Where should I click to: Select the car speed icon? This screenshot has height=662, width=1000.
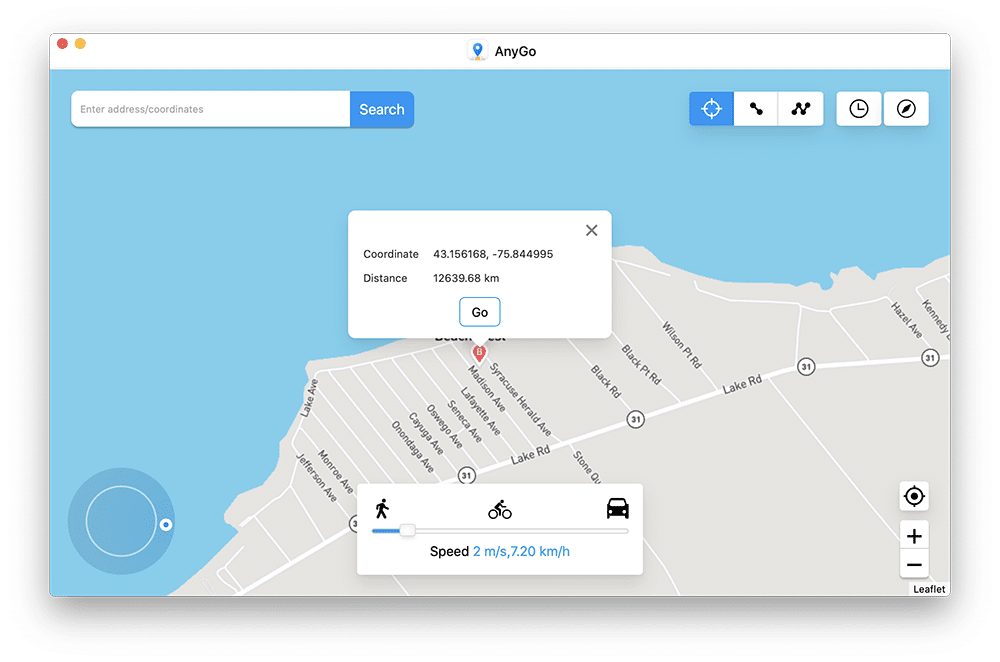[617, 508]
